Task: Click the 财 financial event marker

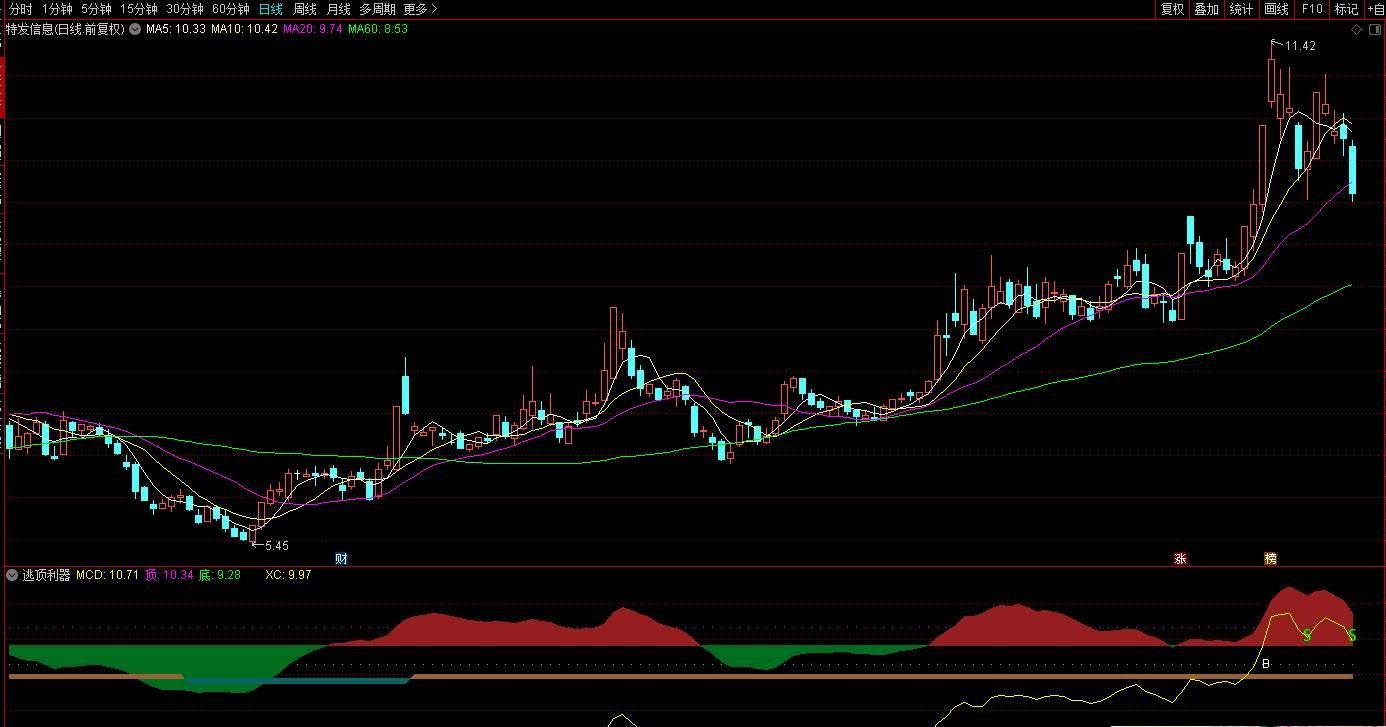Action: coord(342,558)
